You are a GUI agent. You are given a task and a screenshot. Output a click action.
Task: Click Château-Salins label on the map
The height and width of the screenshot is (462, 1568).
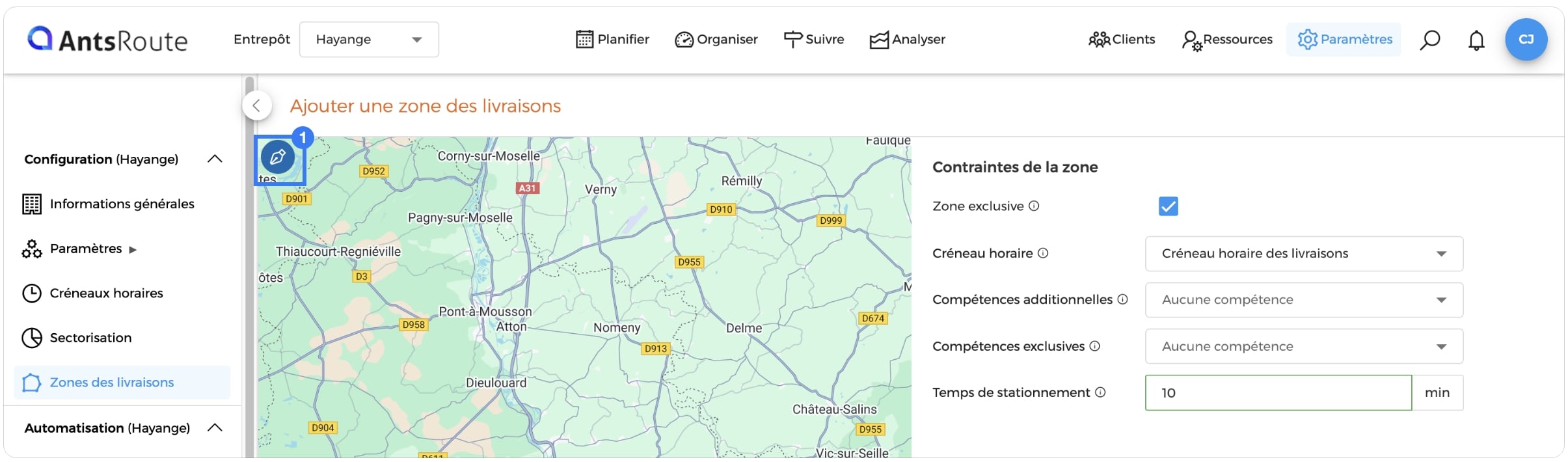click(835, 409)
